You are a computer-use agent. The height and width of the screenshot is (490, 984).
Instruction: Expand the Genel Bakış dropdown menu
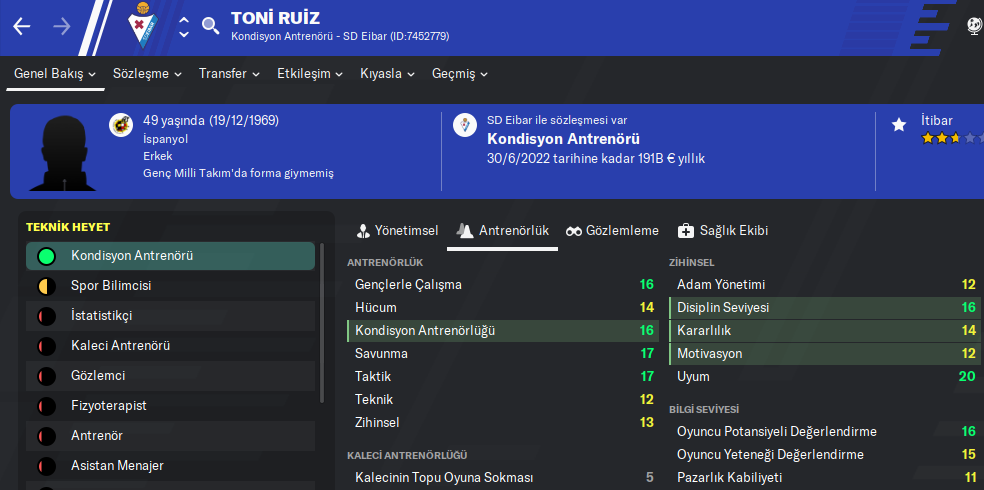(x=55, y=74)
